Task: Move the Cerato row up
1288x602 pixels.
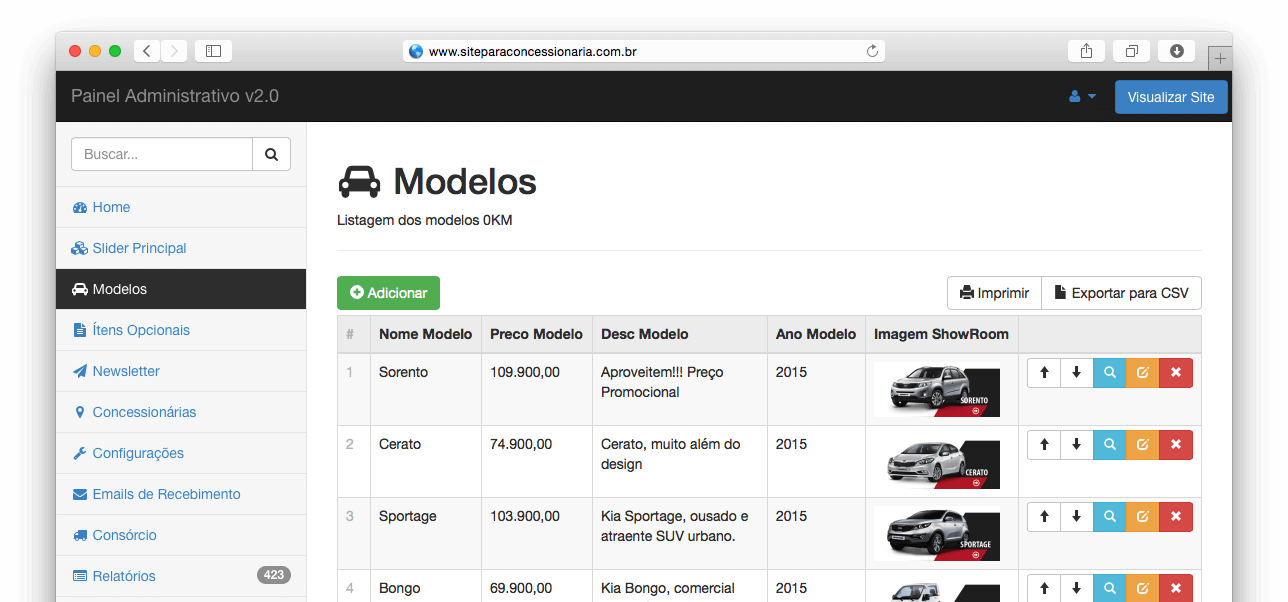Action: [x=1044, y=445]
